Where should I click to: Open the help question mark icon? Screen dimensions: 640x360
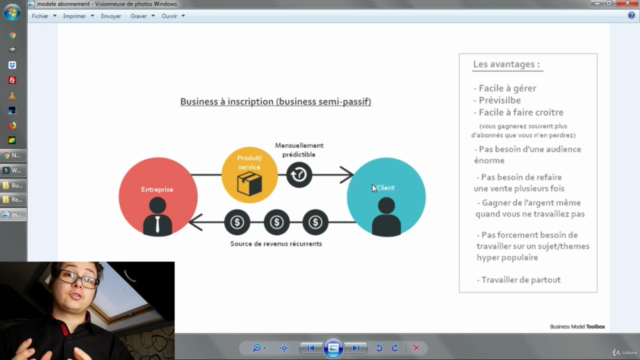(x=631, y=16)
